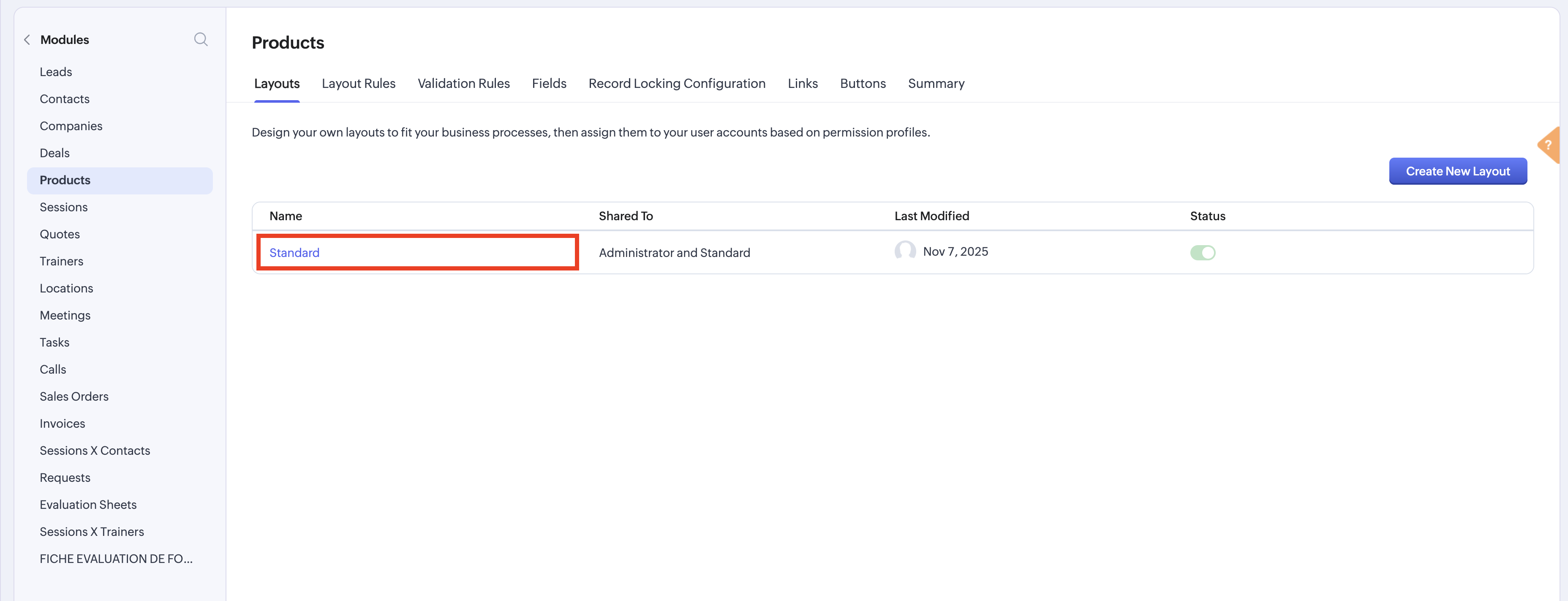Screen dimensions: 1568x601
Task: Toggle the Standard layout status switch
Action: (1202, 252)
